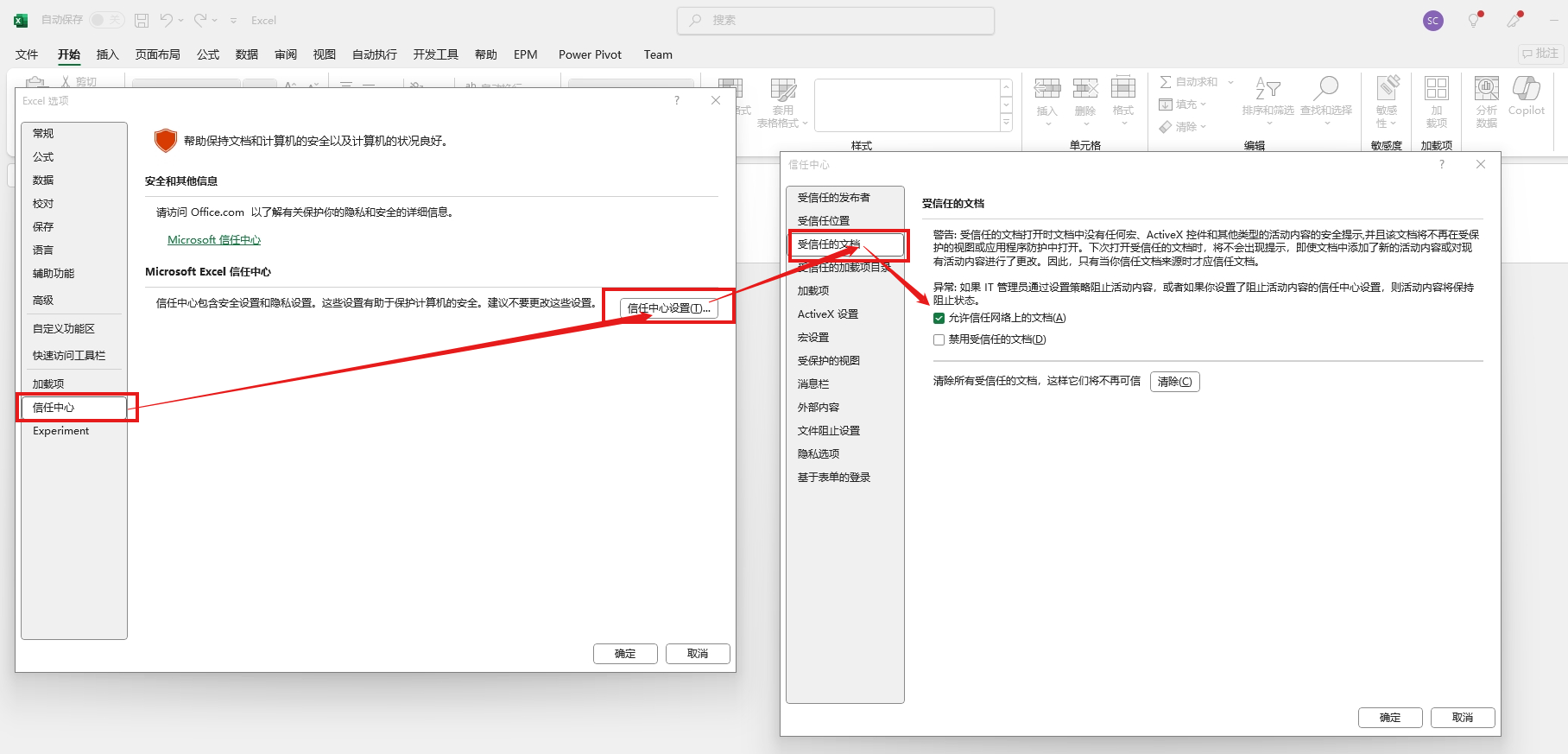Click 取消 in 信任中心 dialog
1568x754 pixels.
pyautogui.click(x=1463, y=717)
